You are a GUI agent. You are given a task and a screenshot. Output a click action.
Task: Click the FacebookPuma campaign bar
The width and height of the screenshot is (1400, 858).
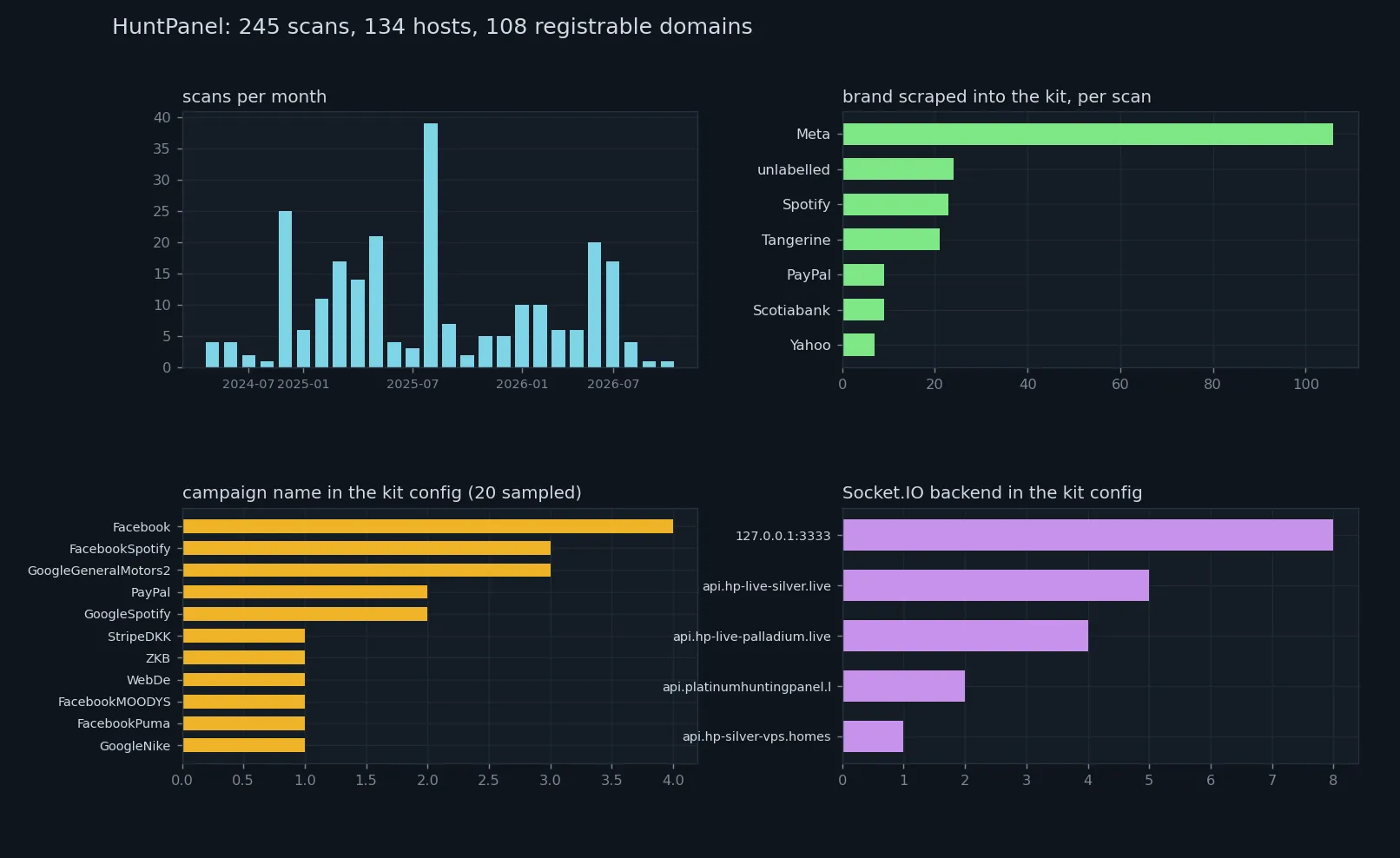click(244, 723)
